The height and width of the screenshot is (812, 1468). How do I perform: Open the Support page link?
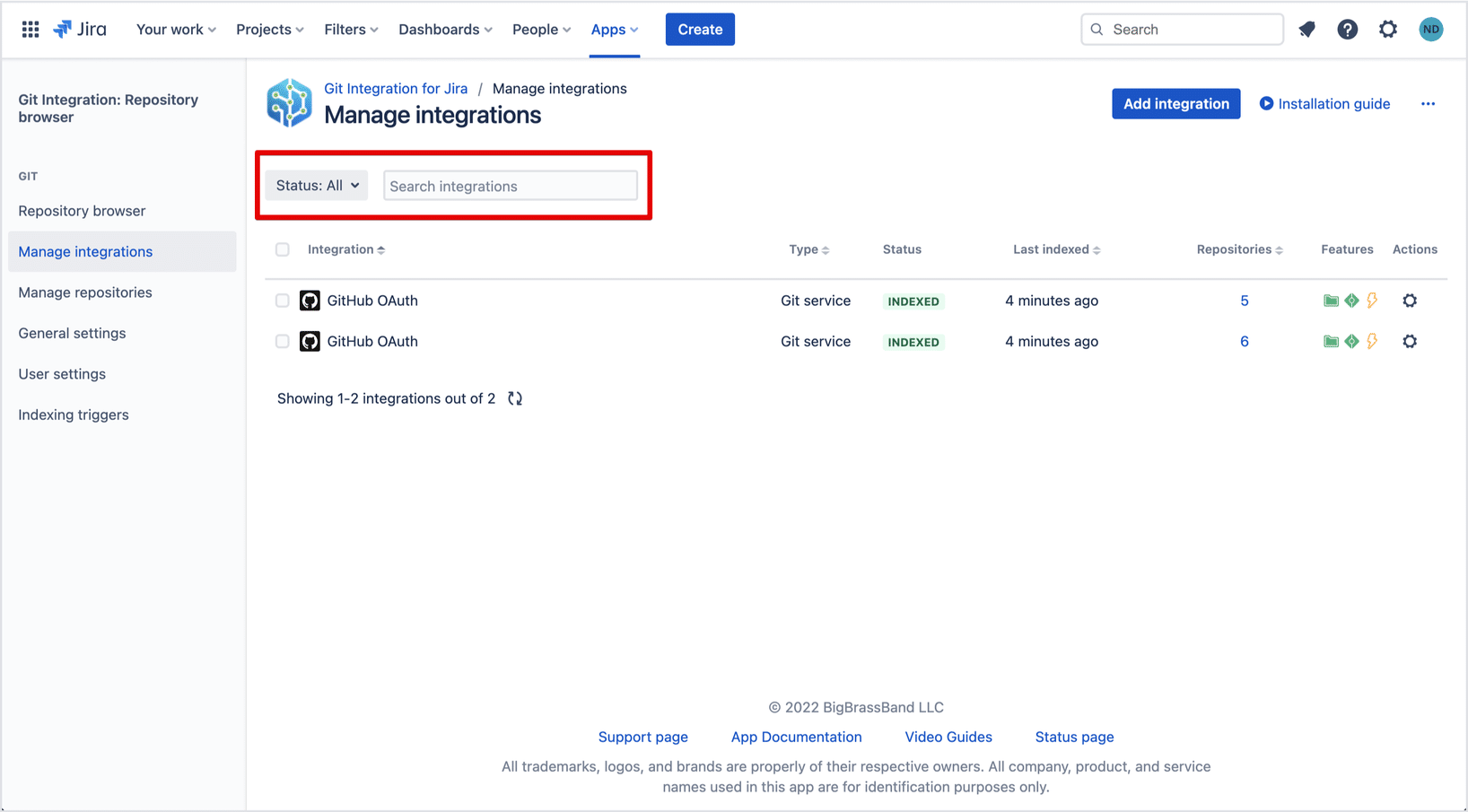pos(643,737)
